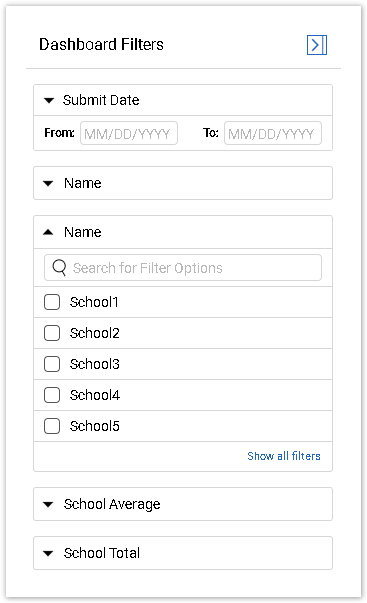Open the Show all filters link
The width and height of the screenshot is (367, 603).
(x=284, y=456)
